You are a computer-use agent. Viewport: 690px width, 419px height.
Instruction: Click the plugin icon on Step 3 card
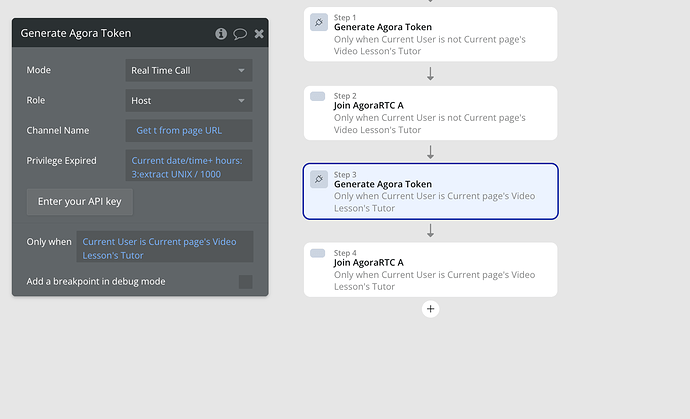[319, 179]
